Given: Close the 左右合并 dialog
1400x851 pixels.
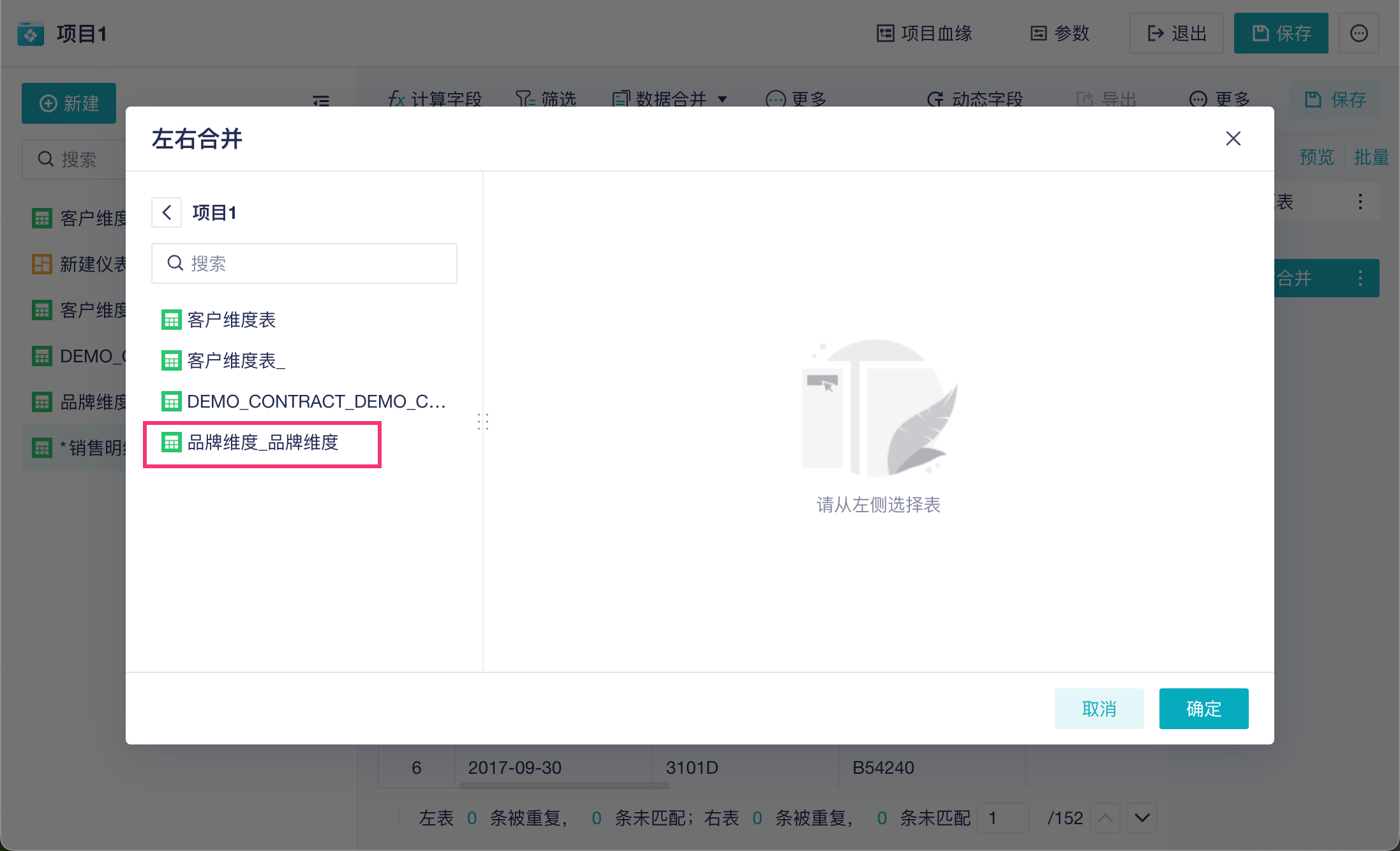Looking at the screenshot, I should click(1233, 138).
